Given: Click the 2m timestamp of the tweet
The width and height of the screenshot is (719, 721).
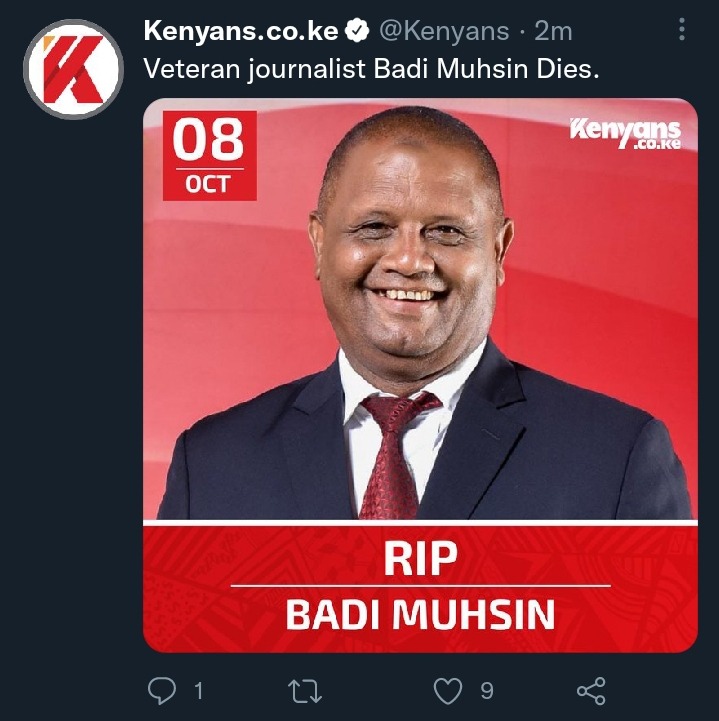Looking at the screenshot, I should [553, 31].
